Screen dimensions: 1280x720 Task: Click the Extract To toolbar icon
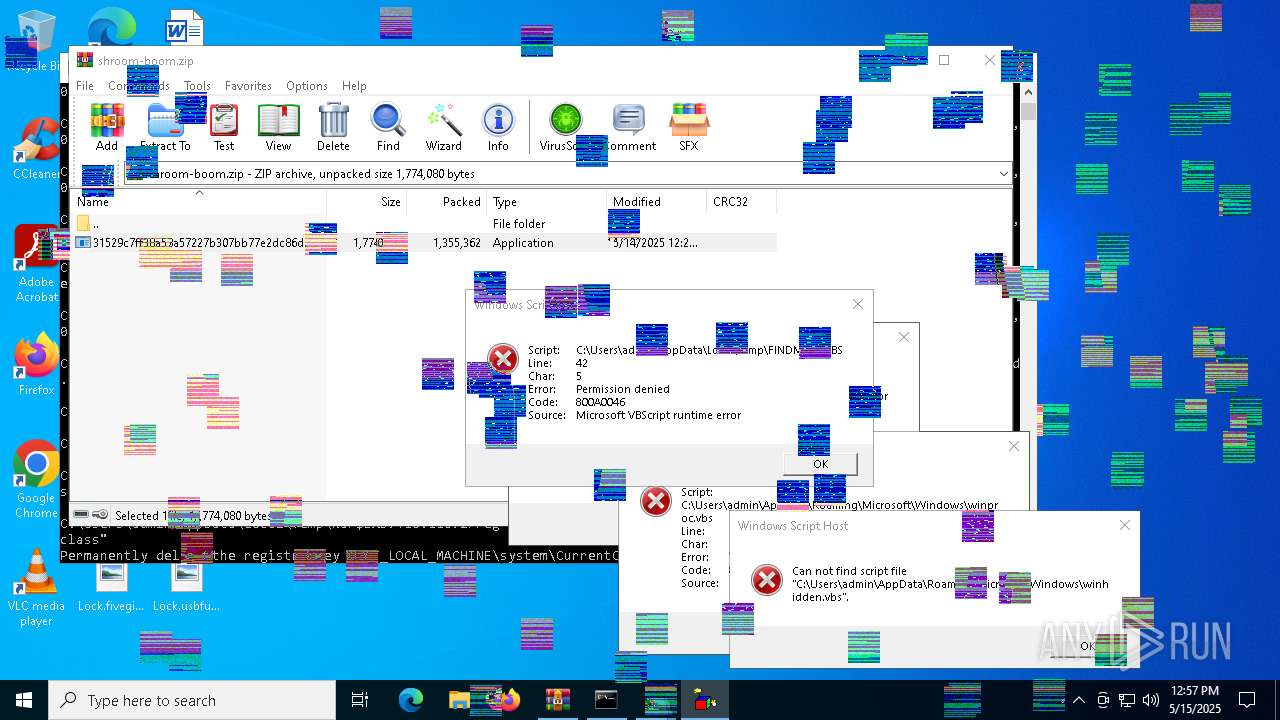click(x=165, y=127)
